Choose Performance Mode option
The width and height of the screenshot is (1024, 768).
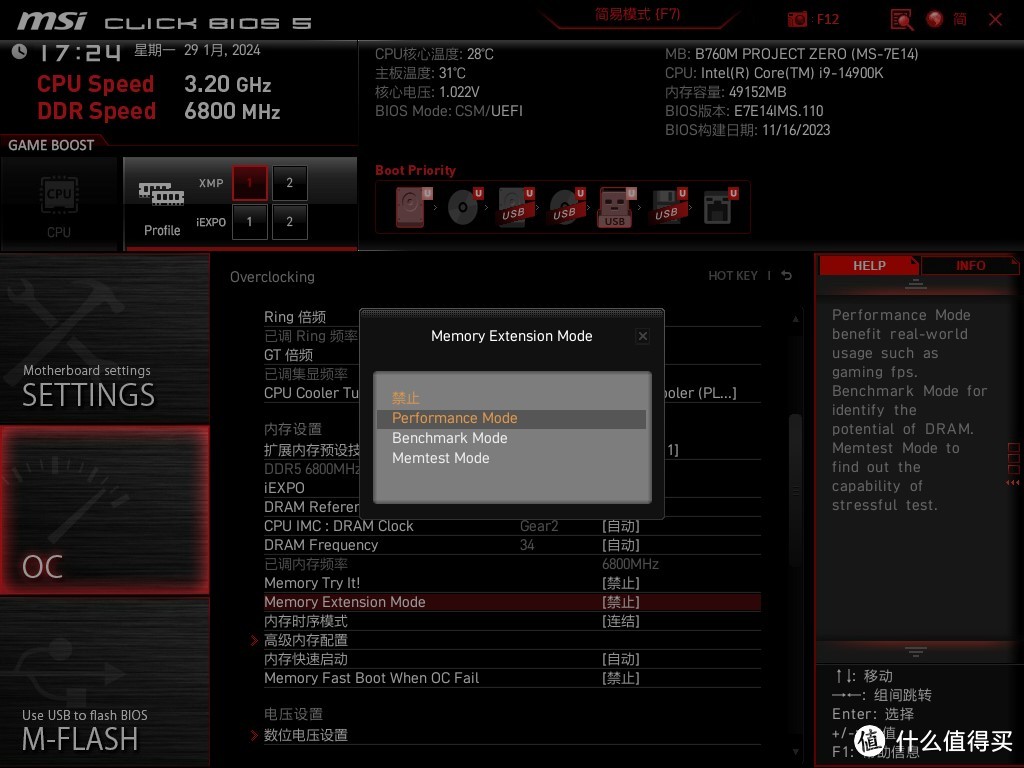tap(511, 419)
